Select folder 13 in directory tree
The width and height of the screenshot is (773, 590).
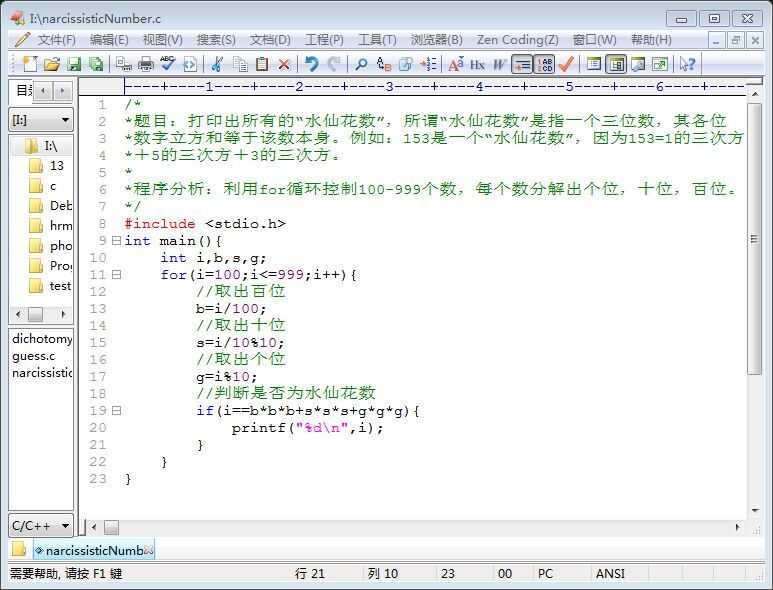[x=46, y=166]
